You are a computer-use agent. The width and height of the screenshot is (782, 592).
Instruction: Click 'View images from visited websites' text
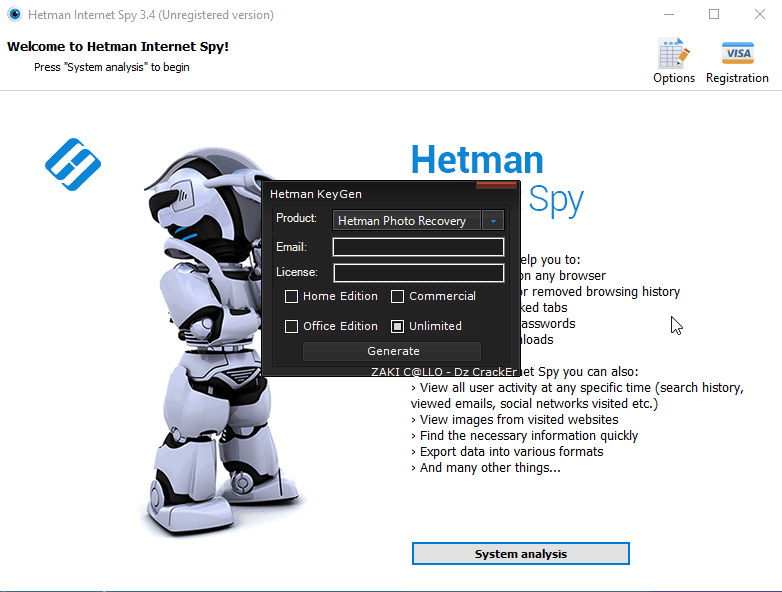519,419
